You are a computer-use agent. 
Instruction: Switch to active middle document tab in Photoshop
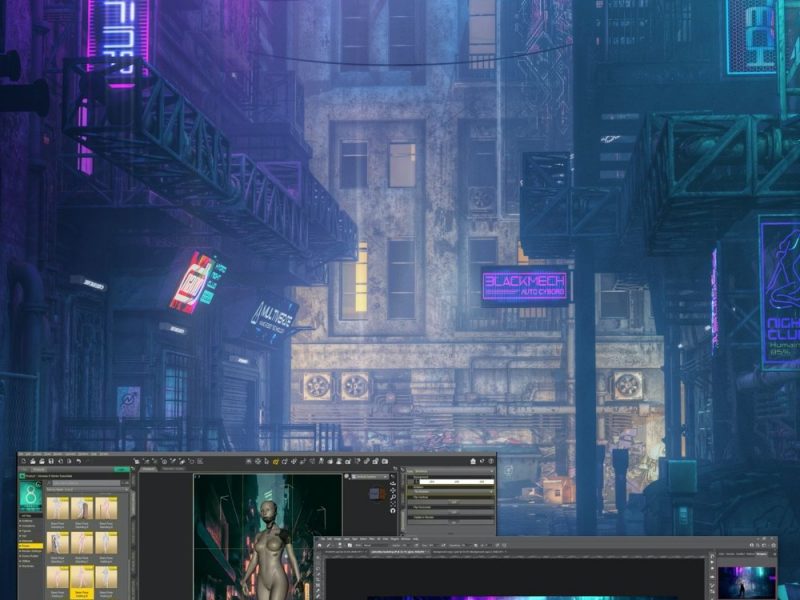(x=401, y=552)
